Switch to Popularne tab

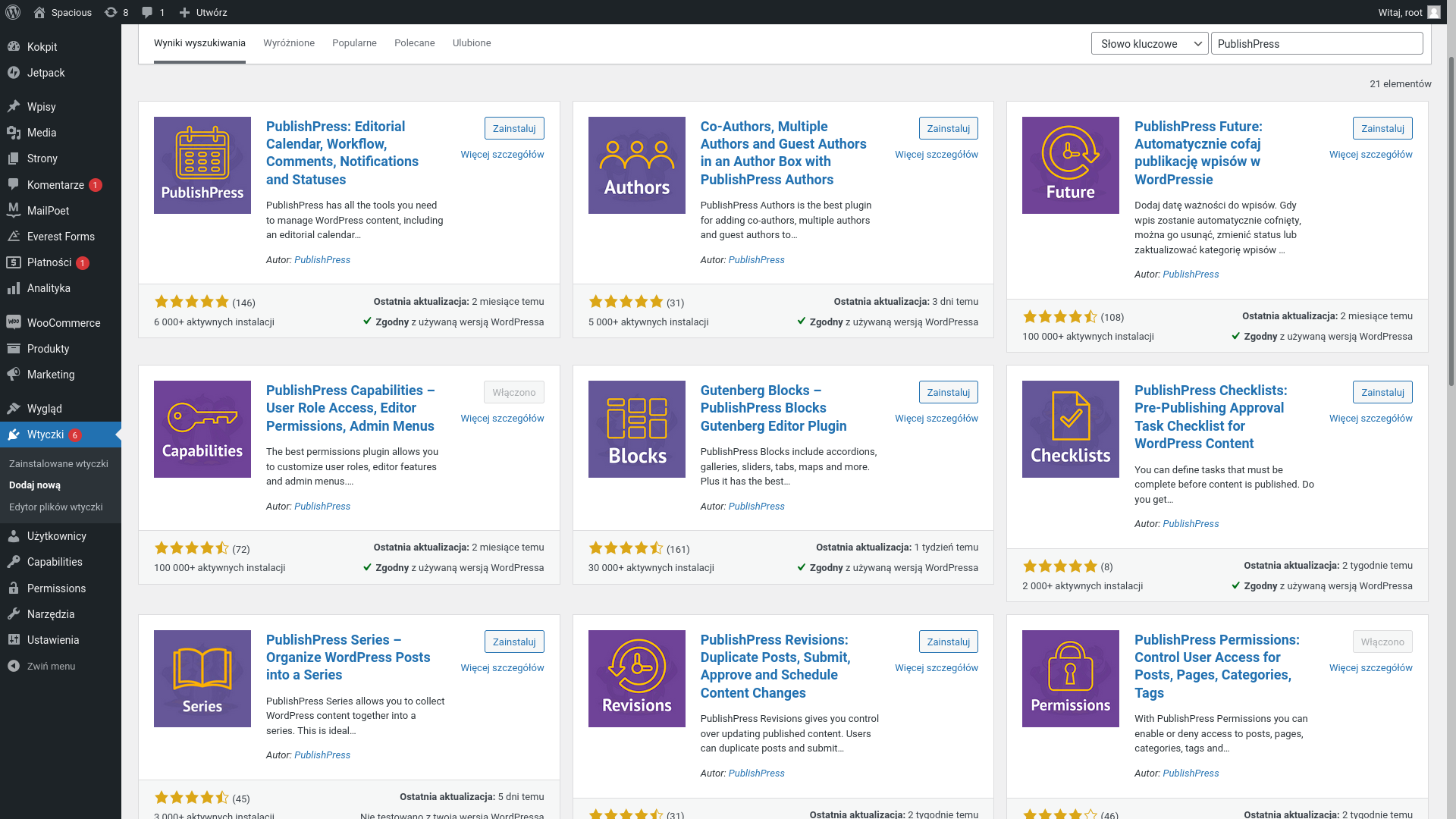(354, 43)
